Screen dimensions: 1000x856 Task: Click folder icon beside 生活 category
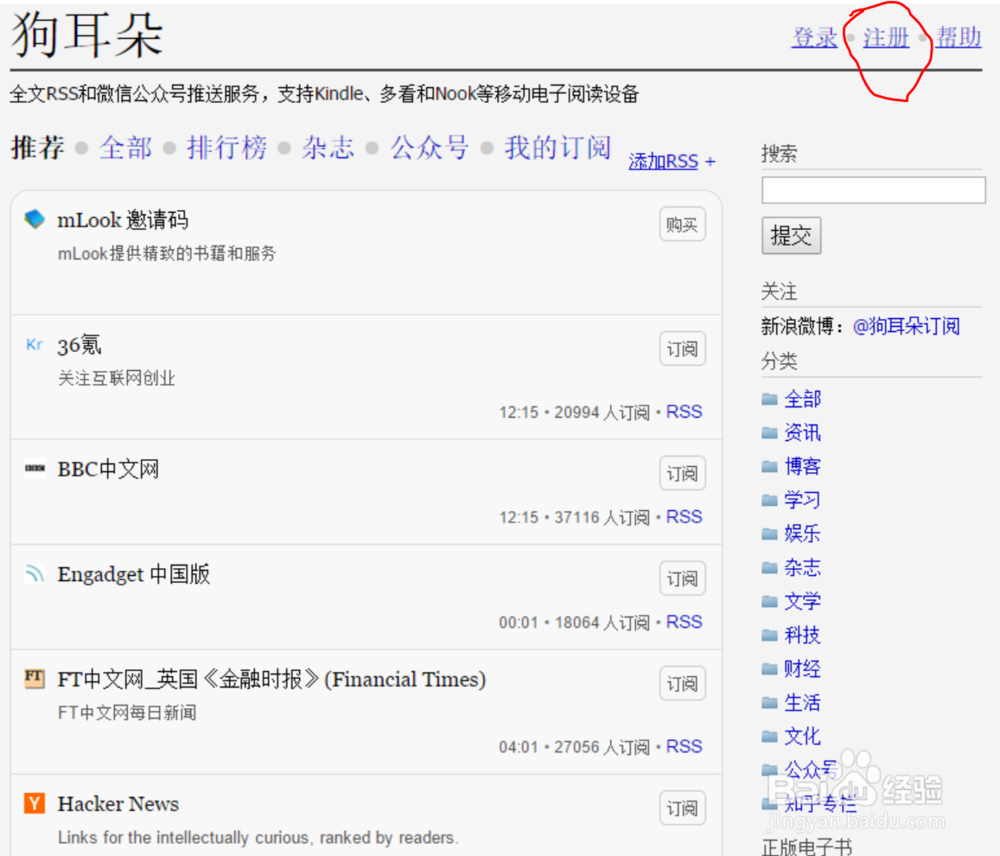click(x=770, y=703)
